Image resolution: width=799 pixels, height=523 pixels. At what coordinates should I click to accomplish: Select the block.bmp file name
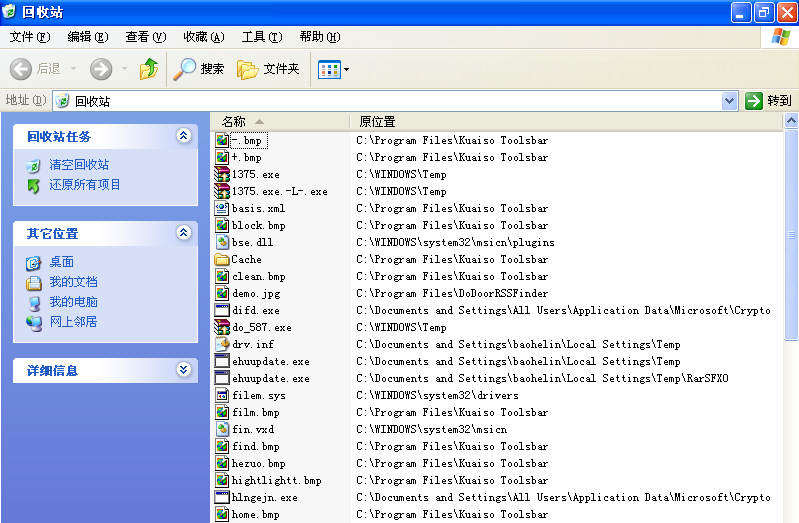click(x=258, y=225)
